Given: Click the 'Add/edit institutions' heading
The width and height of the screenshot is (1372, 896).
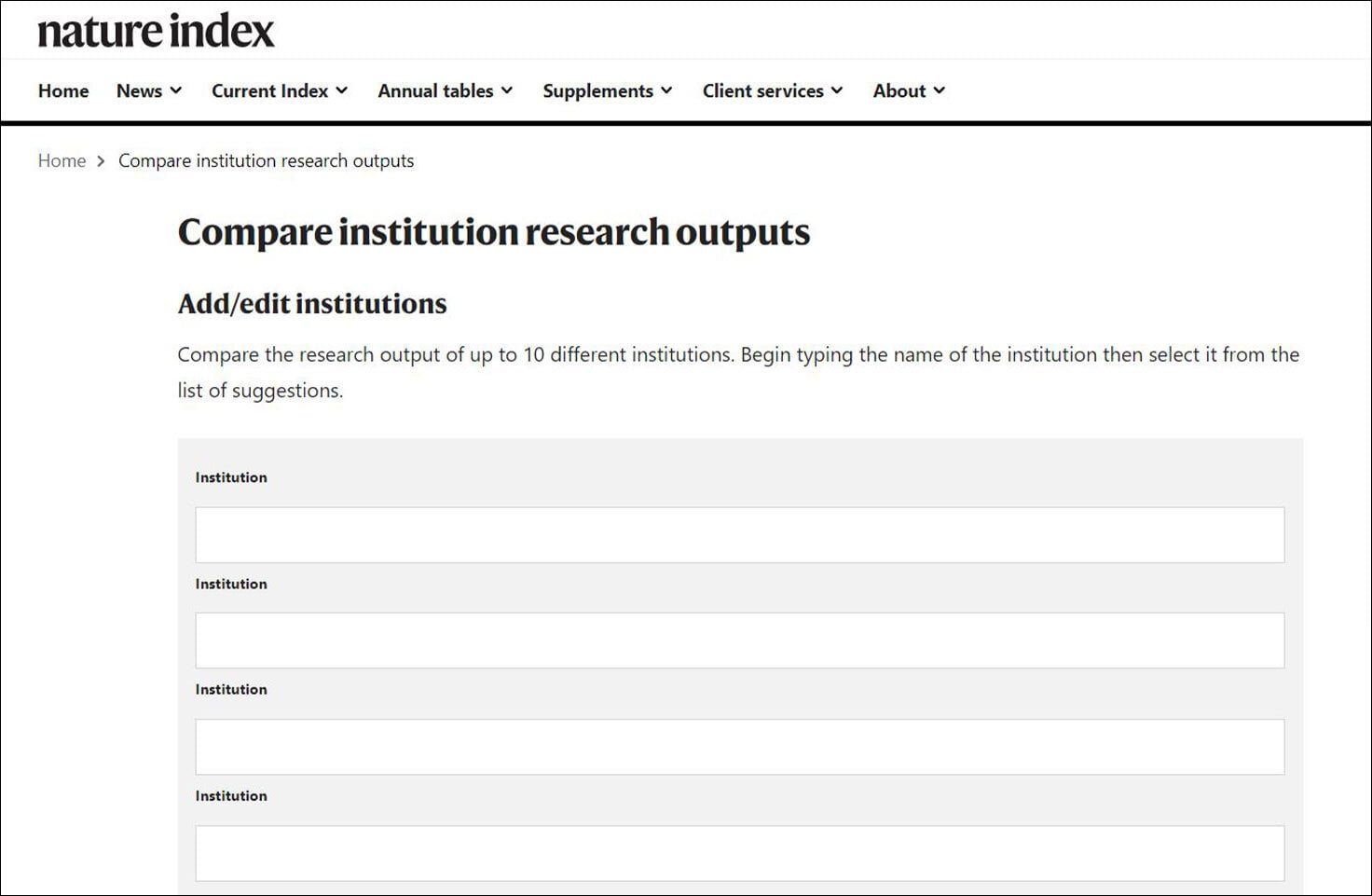Looking at the screenshot, I should [x=312, y=304].
